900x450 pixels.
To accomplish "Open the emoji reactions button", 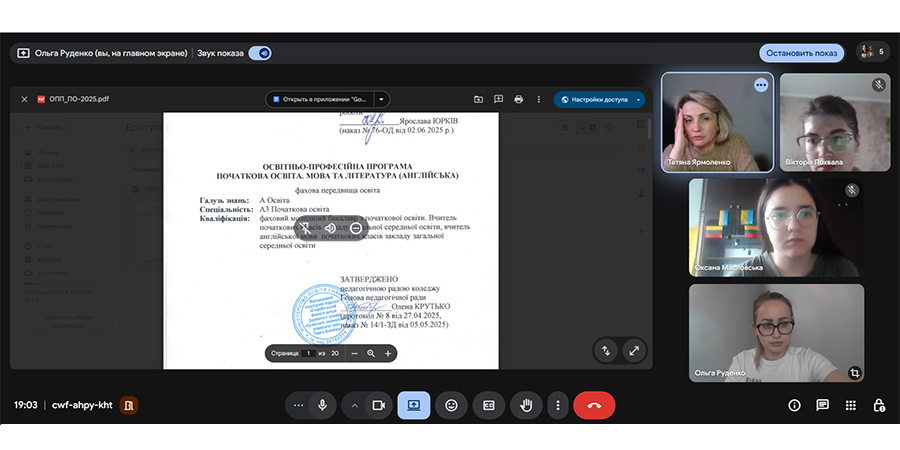I will click(452, 405).
